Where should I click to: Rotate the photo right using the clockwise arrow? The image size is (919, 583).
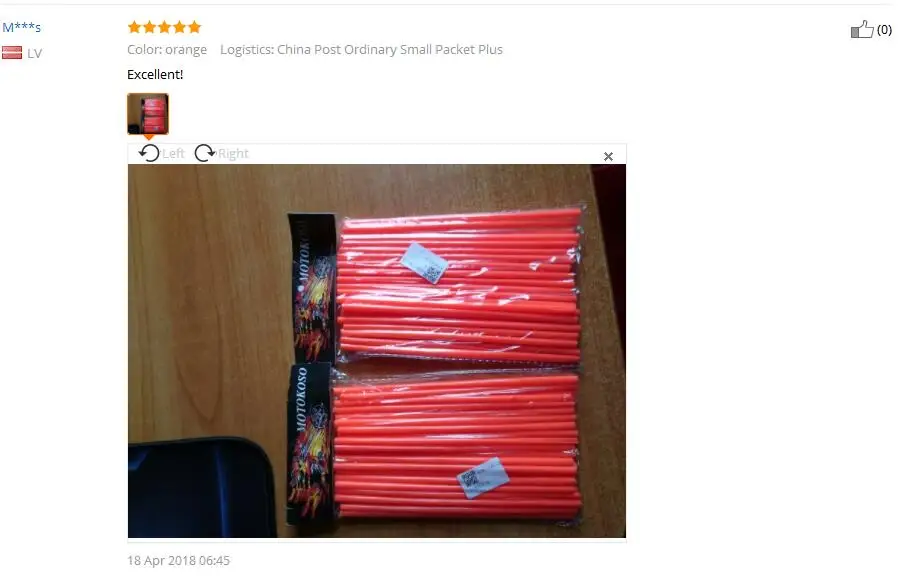click(205, 154)
